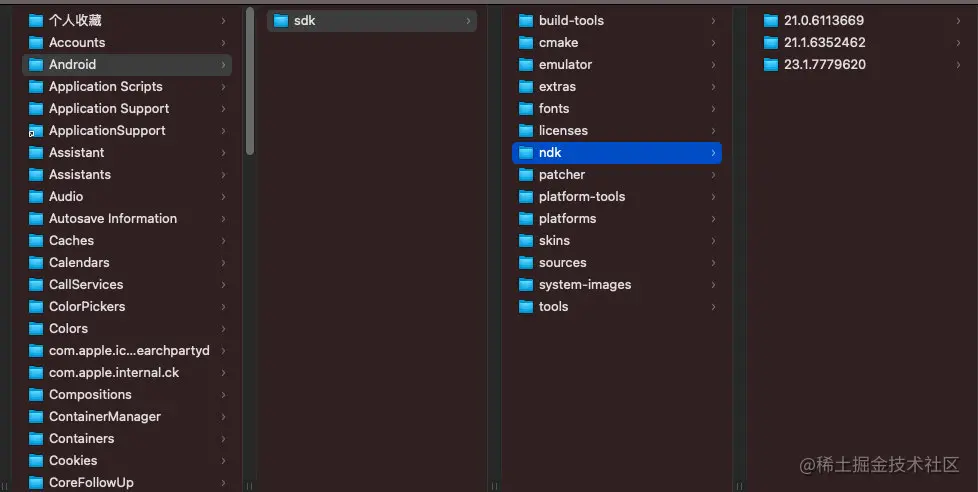Expand the Caches folder chevron
Screen dimensions: 978x492
pyautogui.click(x=223, y=241)
